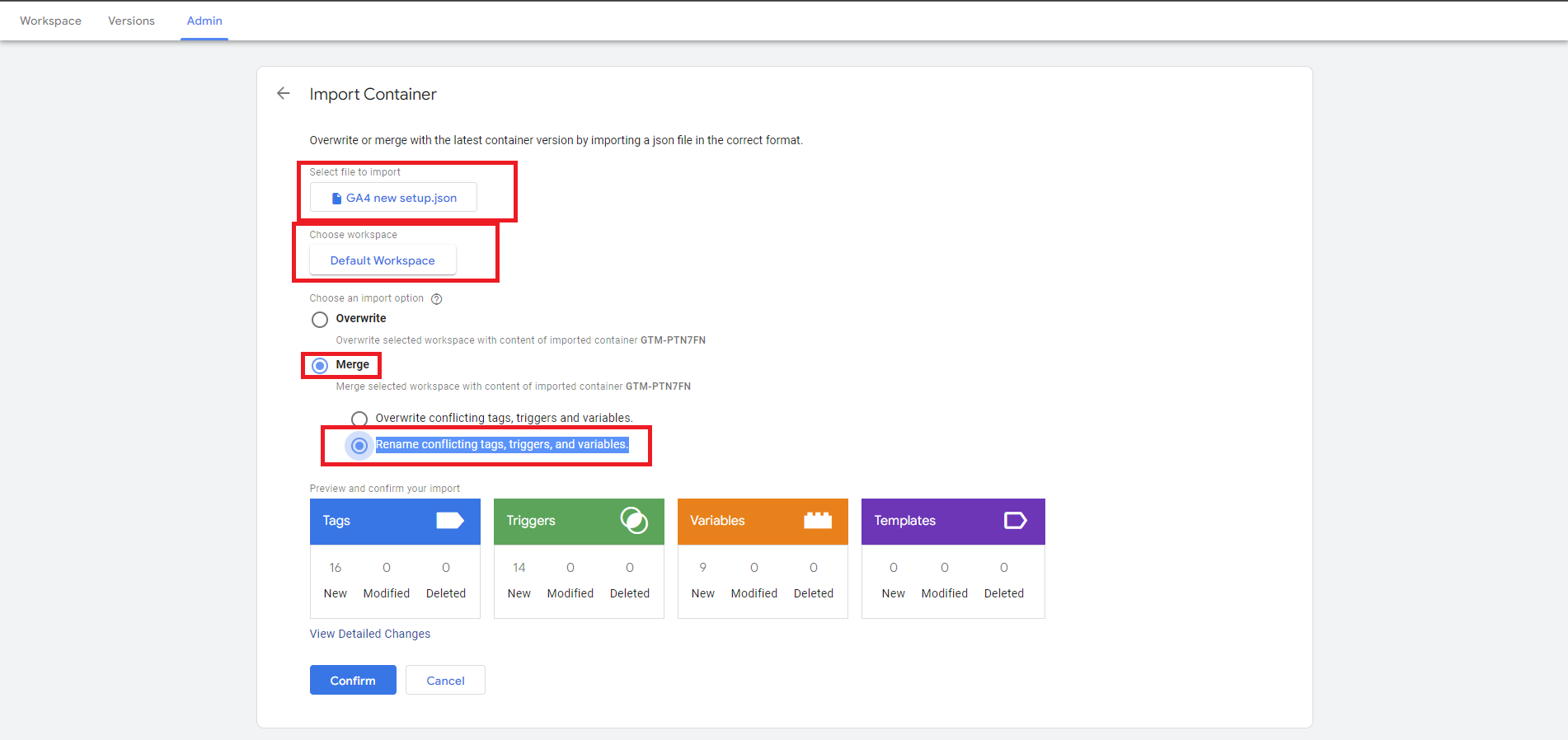Viewport: 1568px width, 740px height.
Task: Open the Default Workspace chooser
Action: point(383,261)
